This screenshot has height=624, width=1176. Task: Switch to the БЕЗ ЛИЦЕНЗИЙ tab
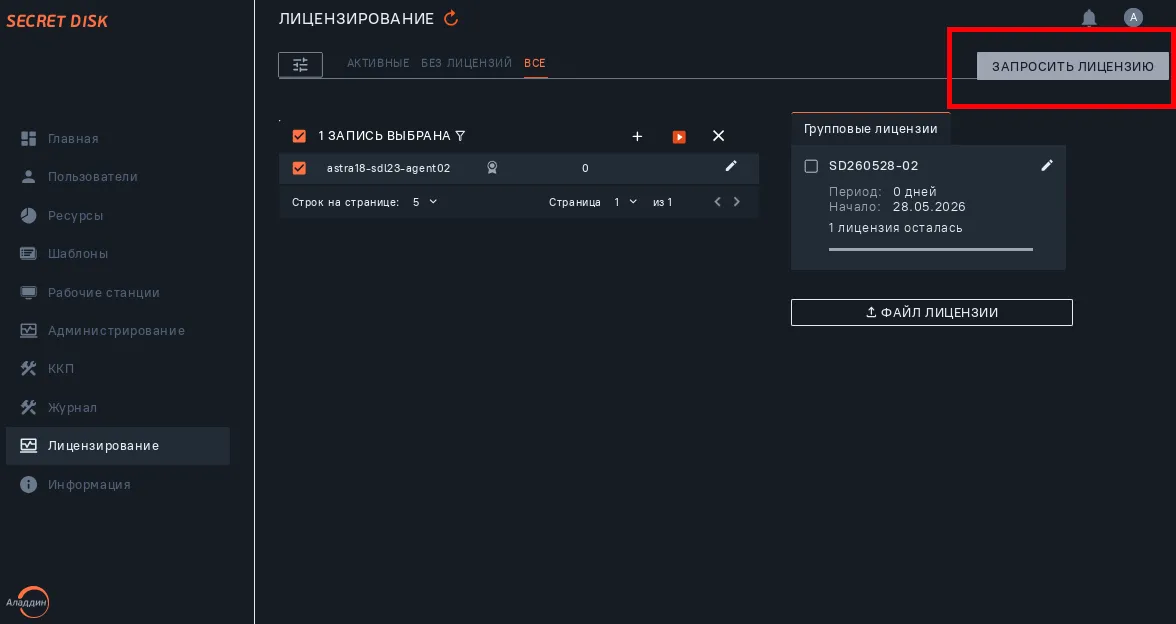[x=466, y=63]
